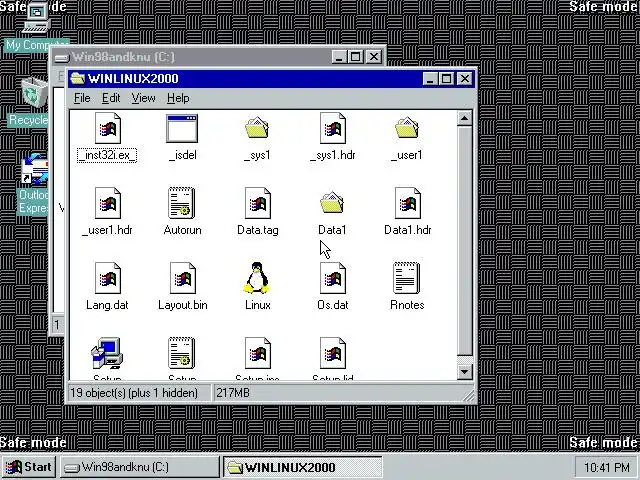Maximize the WINLINUX2000 window
The height and width of the screenshot is (480, 640).
click(446, 79)
